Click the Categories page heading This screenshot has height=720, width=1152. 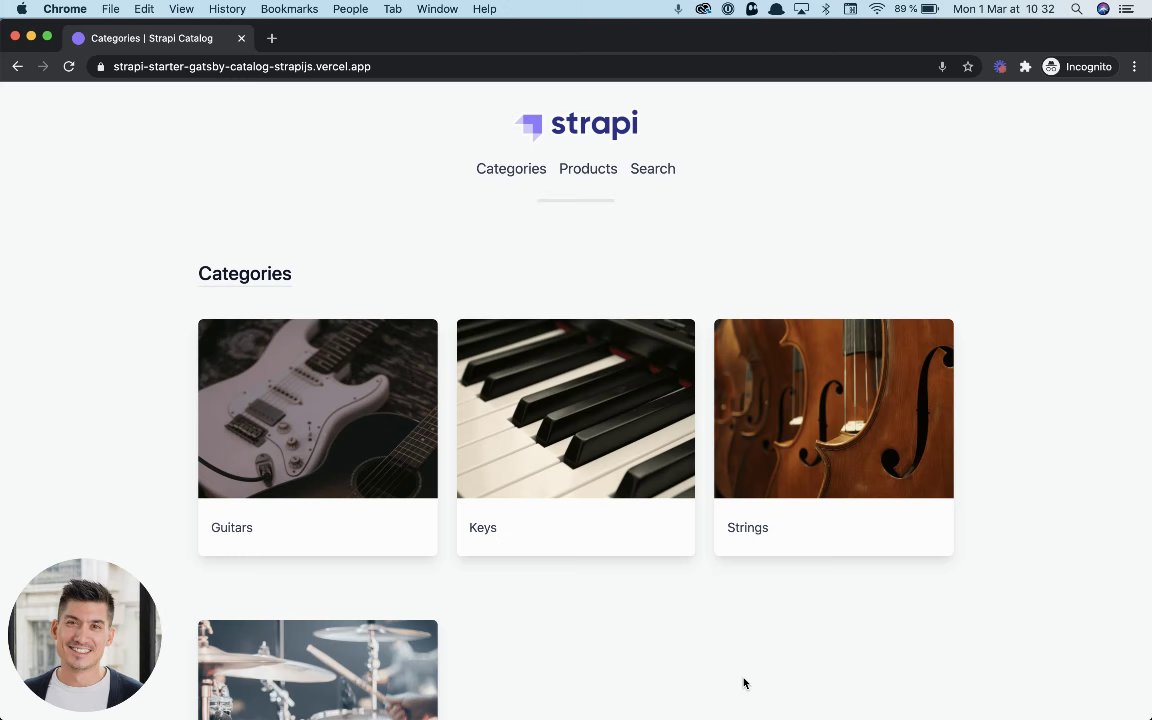click(x=245, y=273)
